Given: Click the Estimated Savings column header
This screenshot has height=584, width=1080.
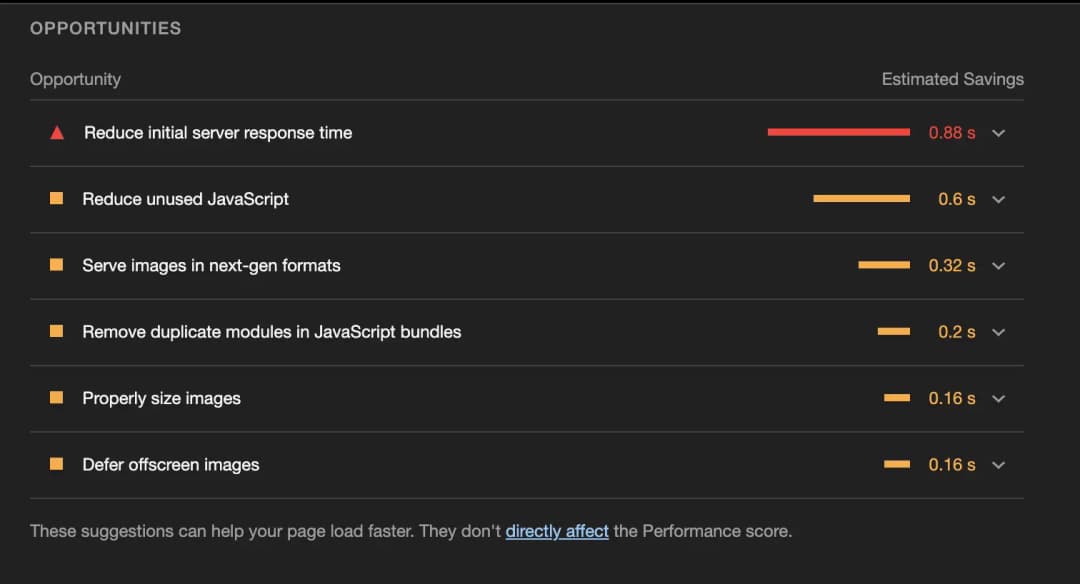Looking at the screenshot, I should tap(952, 79).
